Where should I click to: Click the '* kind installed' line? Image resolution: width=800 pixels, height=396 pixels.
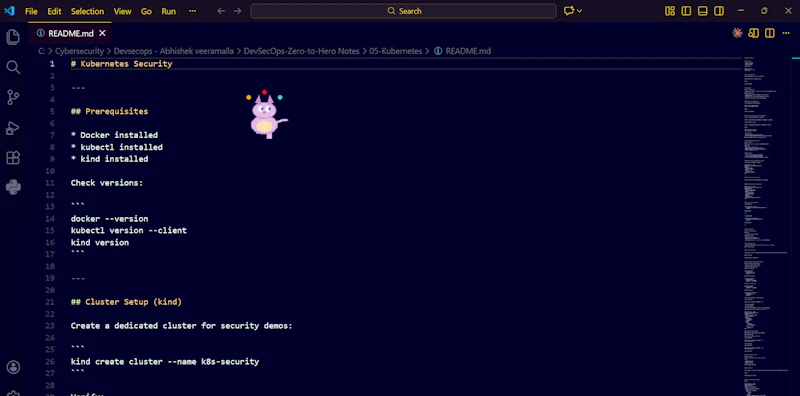(x=109, y=159)
